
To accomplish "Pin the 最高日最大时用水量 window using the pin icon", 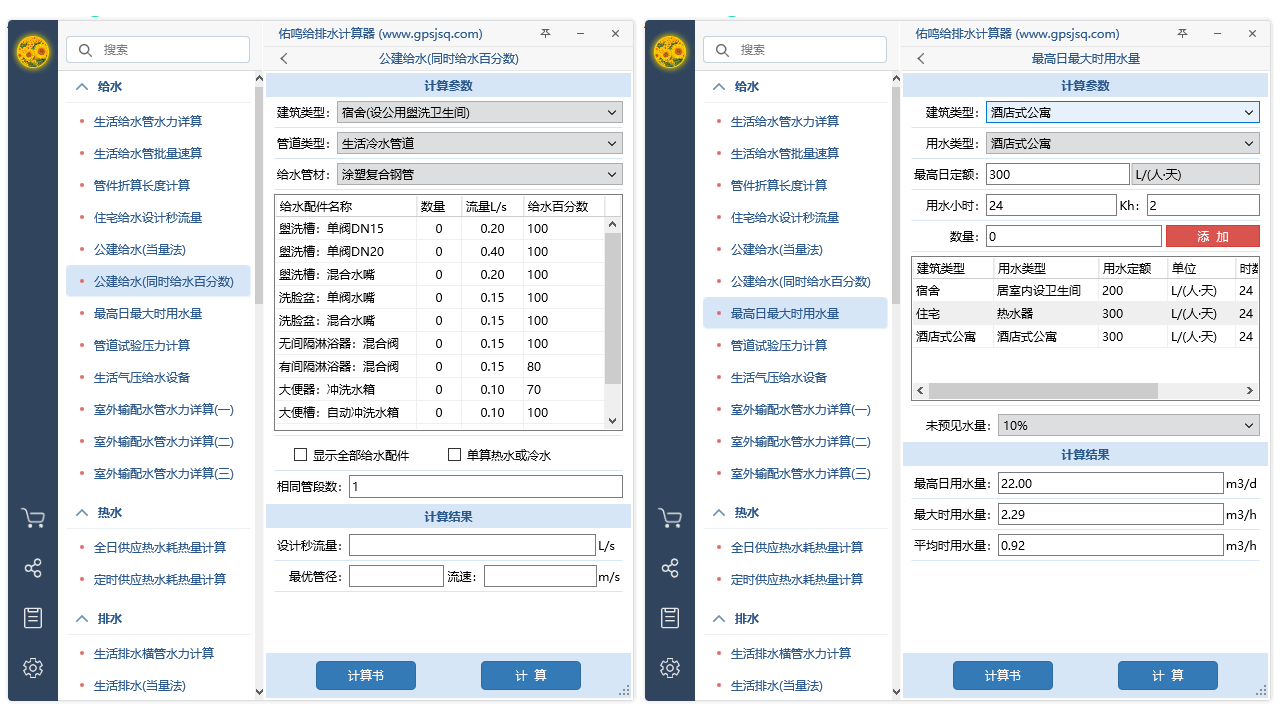I will click(x=1181, y=33).
